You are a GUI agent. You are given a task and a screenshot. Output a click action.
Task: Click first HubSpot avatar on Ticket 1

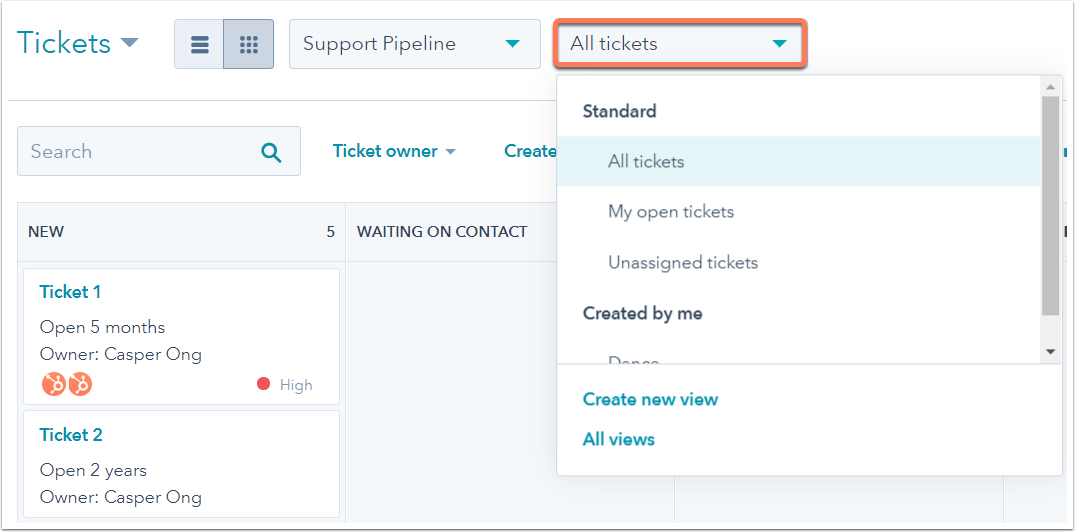point(53,385)
